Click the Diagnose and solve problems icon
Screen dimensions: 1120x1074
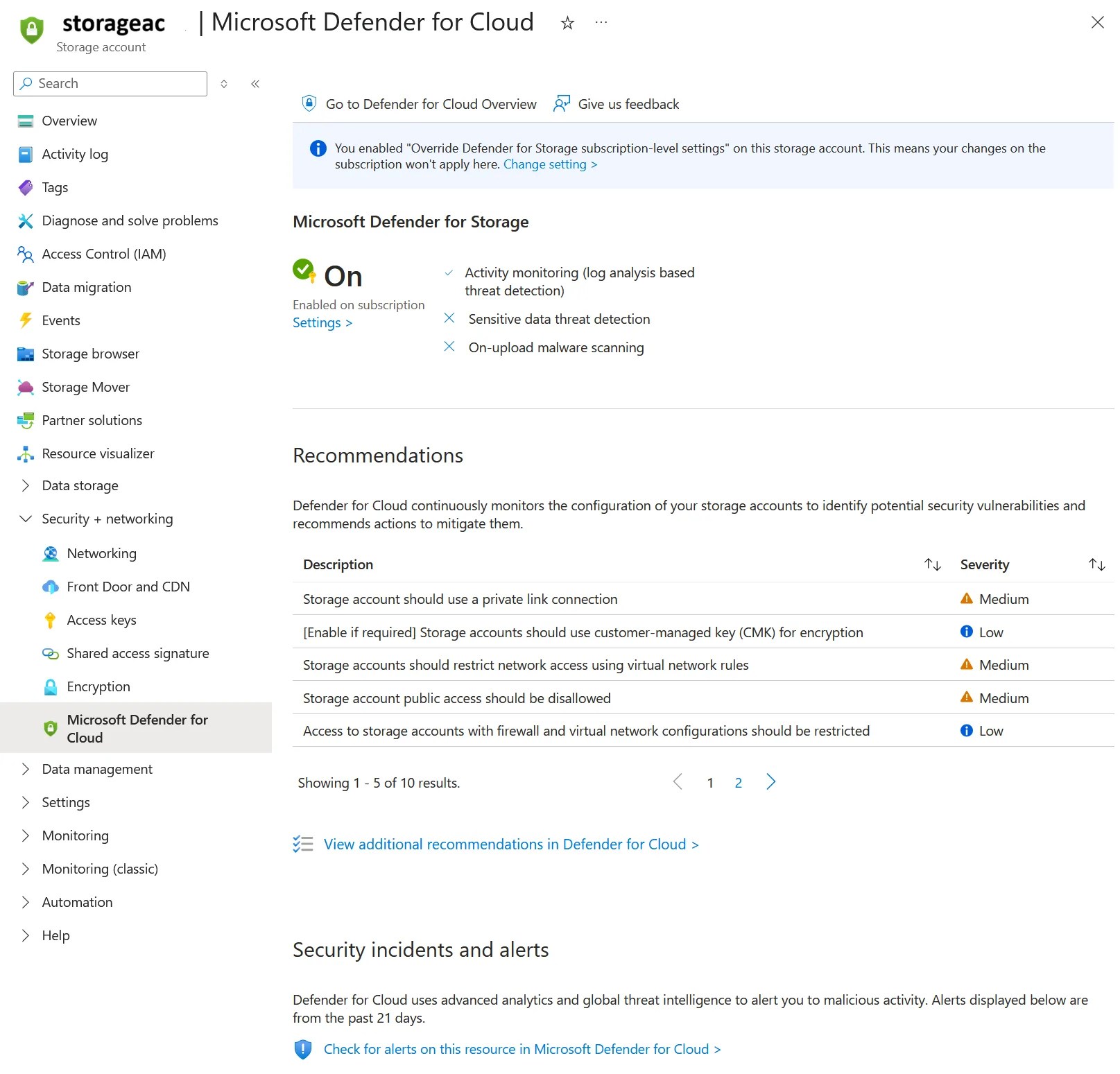[26, 221]
